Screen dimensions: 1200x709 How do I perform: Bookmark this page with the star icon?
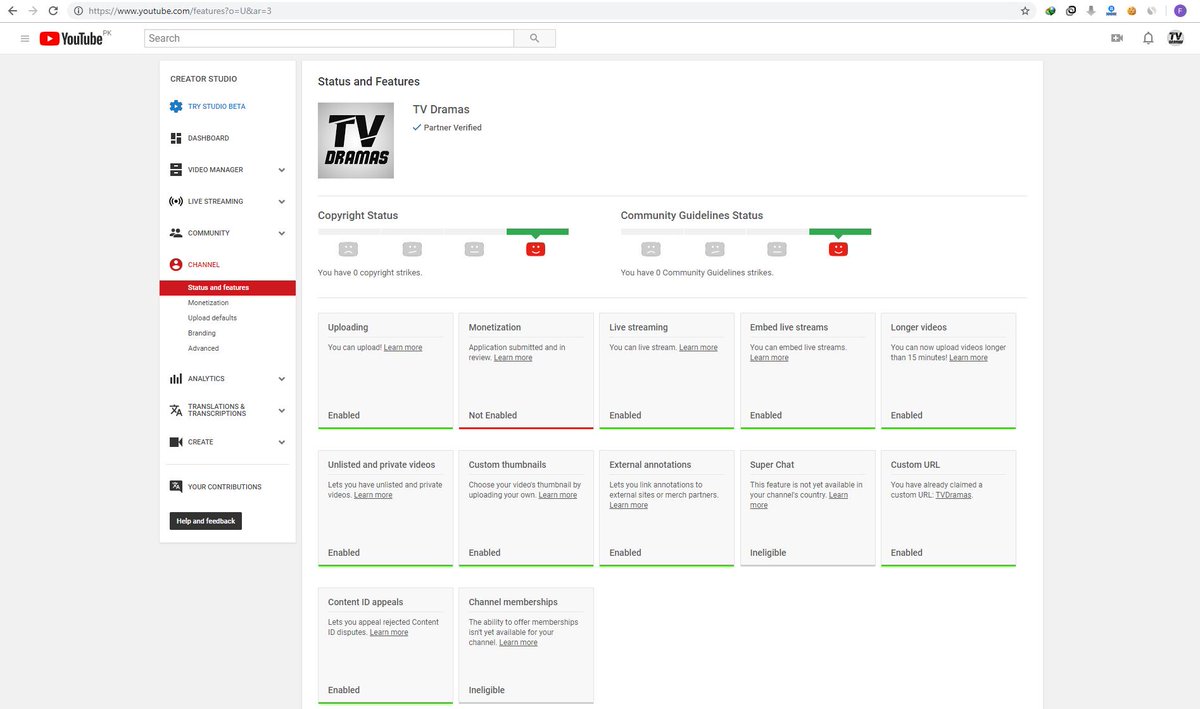click(1025, 11)
